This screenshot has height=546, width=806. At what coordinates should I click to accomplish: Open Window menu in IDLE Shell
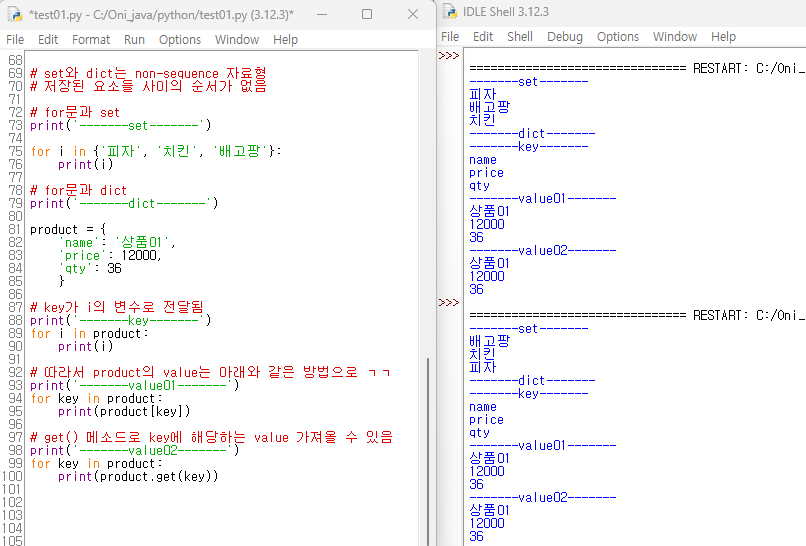(x=675, y=37)
